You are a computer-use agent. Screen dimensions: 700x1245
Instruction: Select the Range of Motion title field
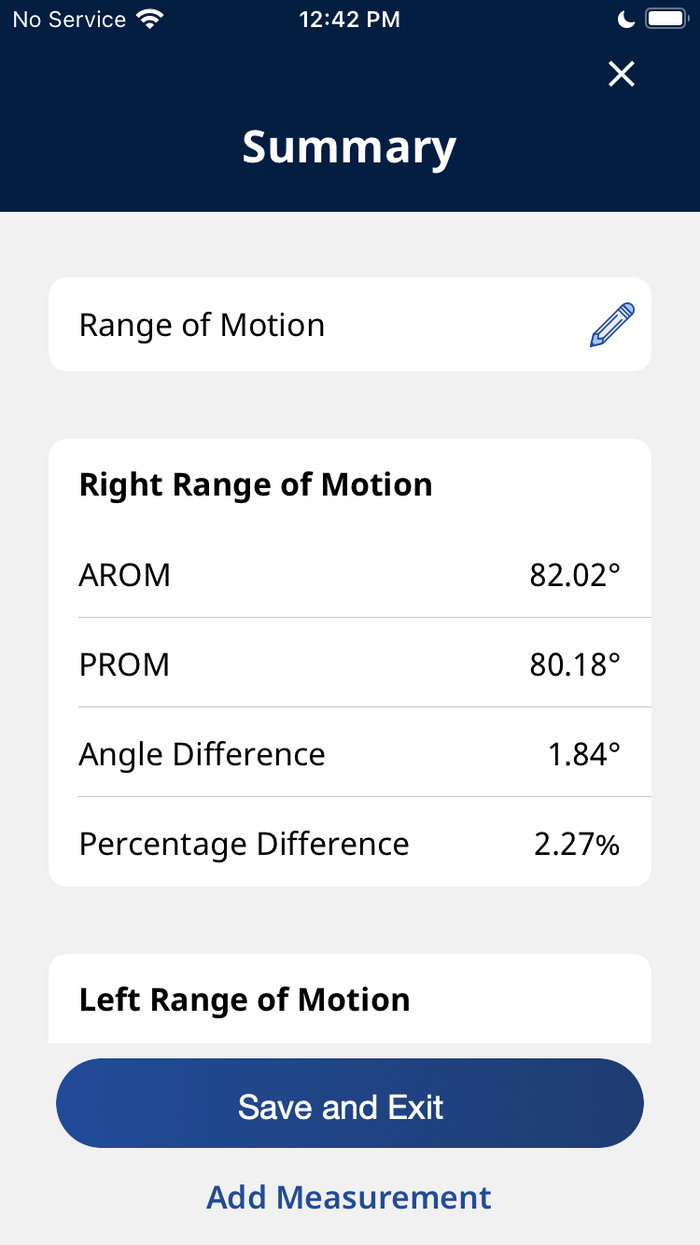(x=202, y=325)
